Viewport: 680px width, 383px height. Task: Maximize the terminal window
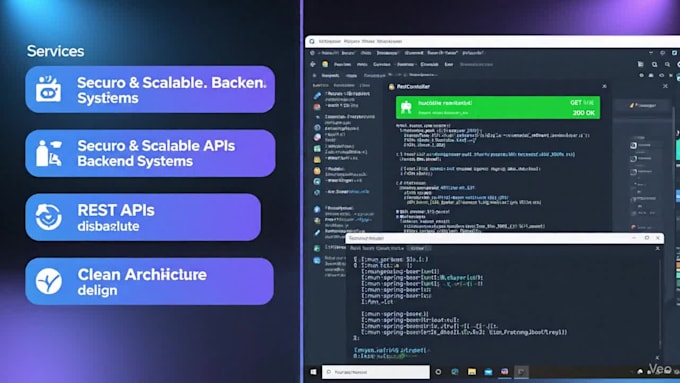coord(647,238)
